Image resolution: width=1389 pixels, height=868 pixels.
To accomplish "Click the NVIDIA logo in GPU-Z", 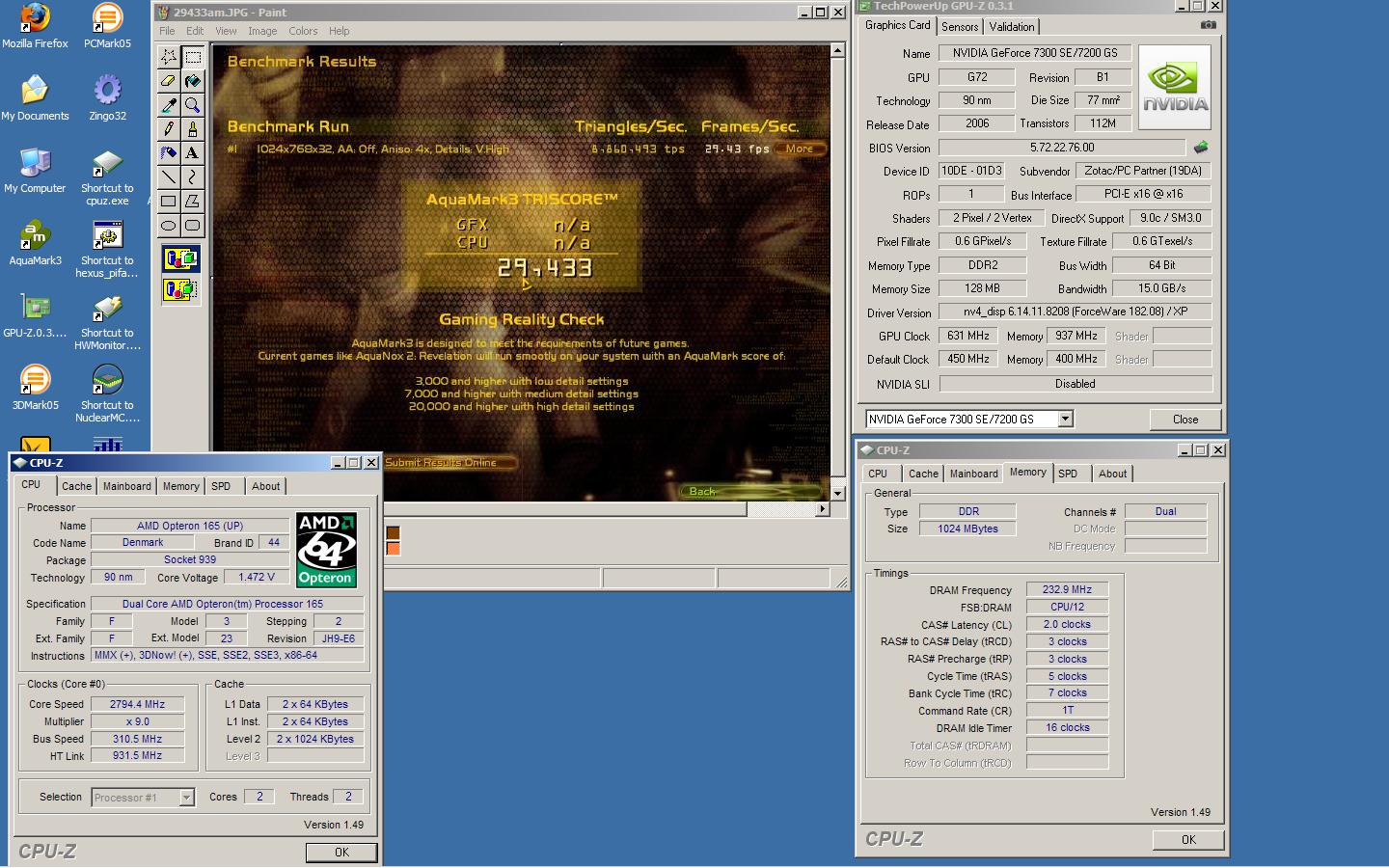I will coord(1175,87).
